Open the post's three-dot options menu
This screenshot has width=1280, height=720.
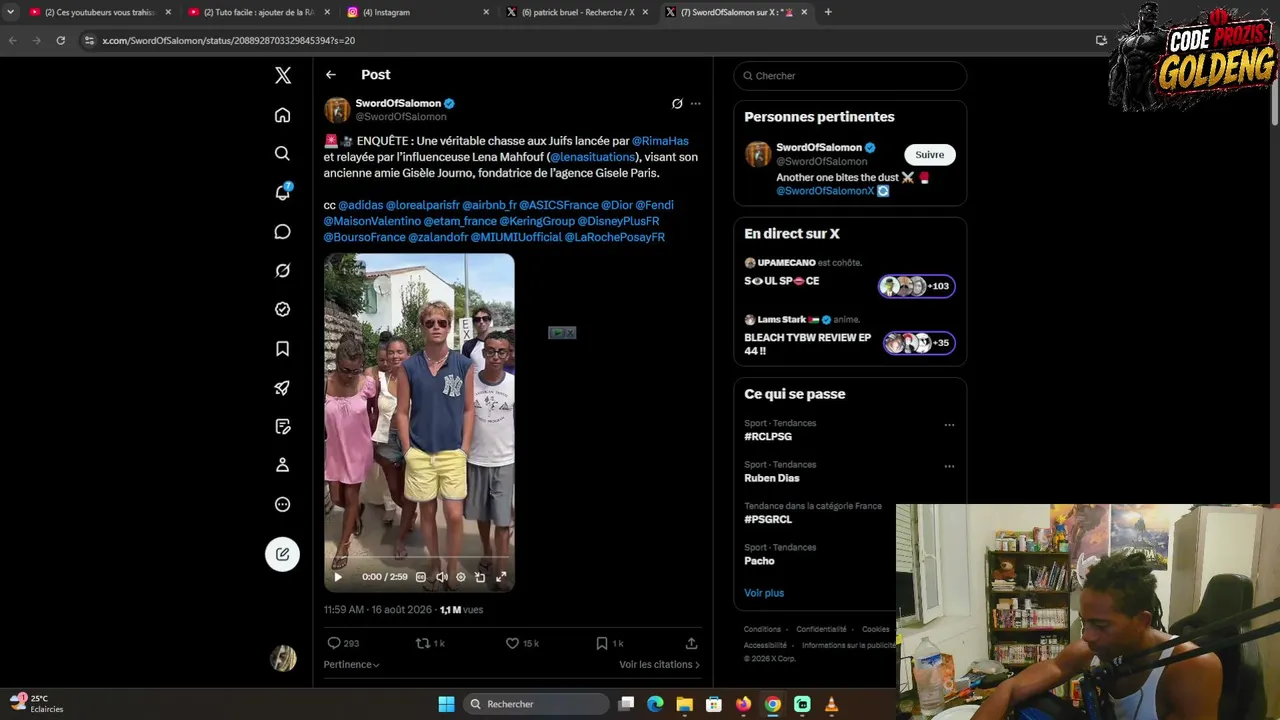tap(696, 103)
